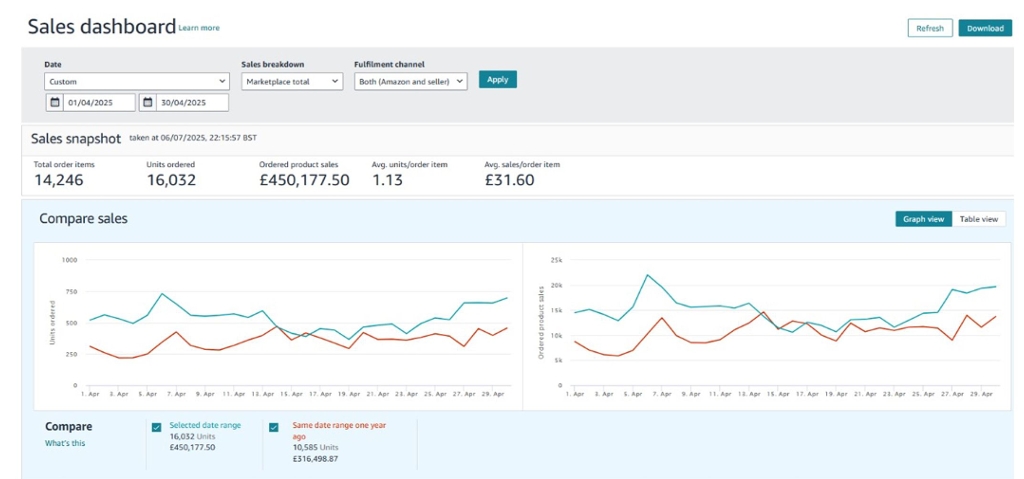1024x479 pixels.
Task: Uncheck the Selected date range checkbox
Action: click(x=157, y=427)
